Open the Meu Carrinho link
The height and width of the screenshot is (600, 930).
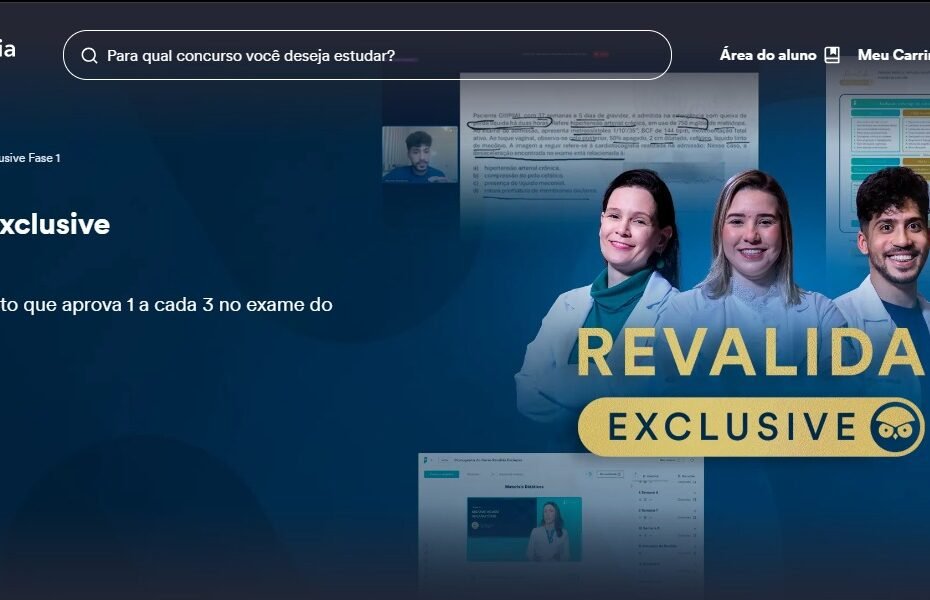(x=893, y=55)
